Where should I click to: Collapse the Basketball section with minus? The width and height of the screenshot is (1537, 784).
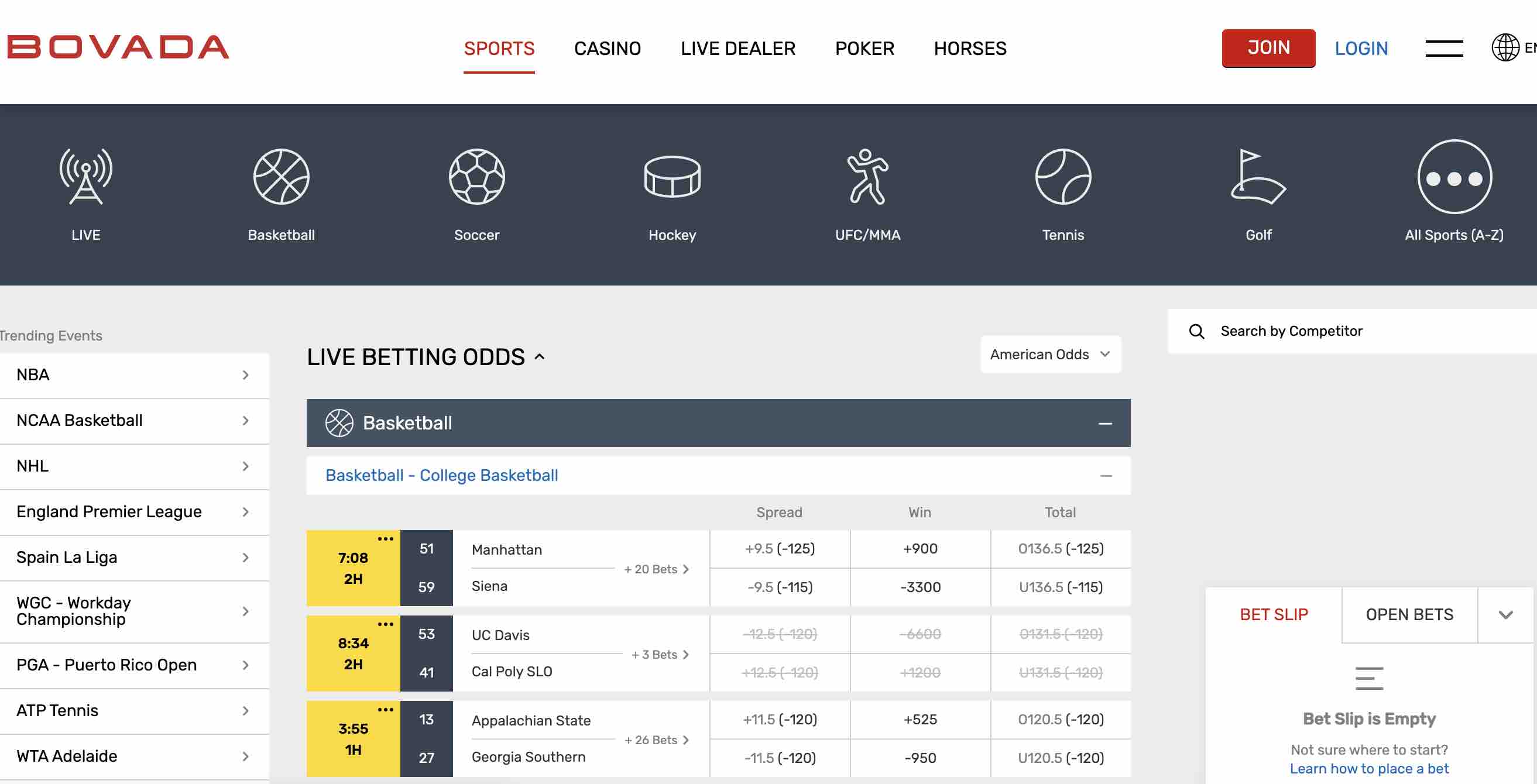pos(1105,424)
